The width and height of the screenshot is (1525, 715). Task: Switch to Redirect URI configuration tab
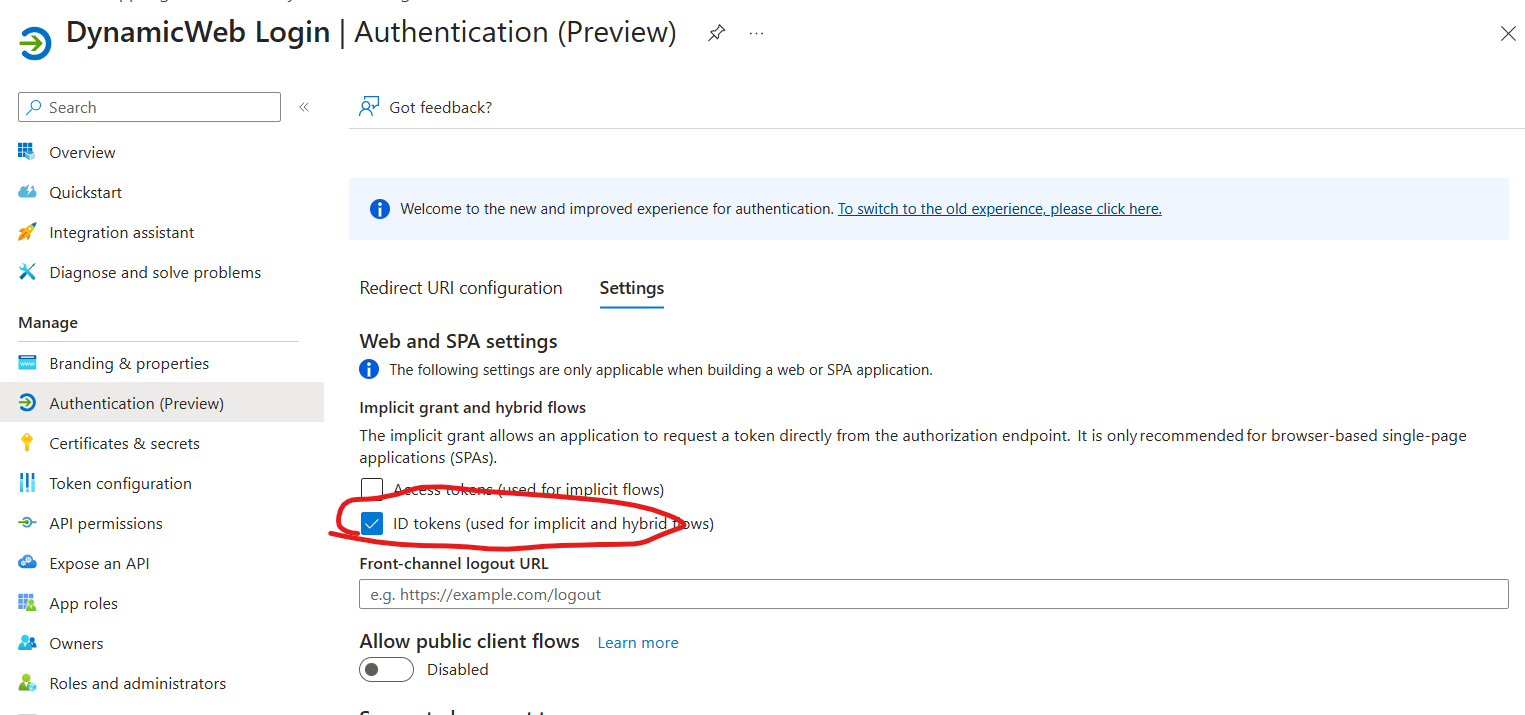461,288
